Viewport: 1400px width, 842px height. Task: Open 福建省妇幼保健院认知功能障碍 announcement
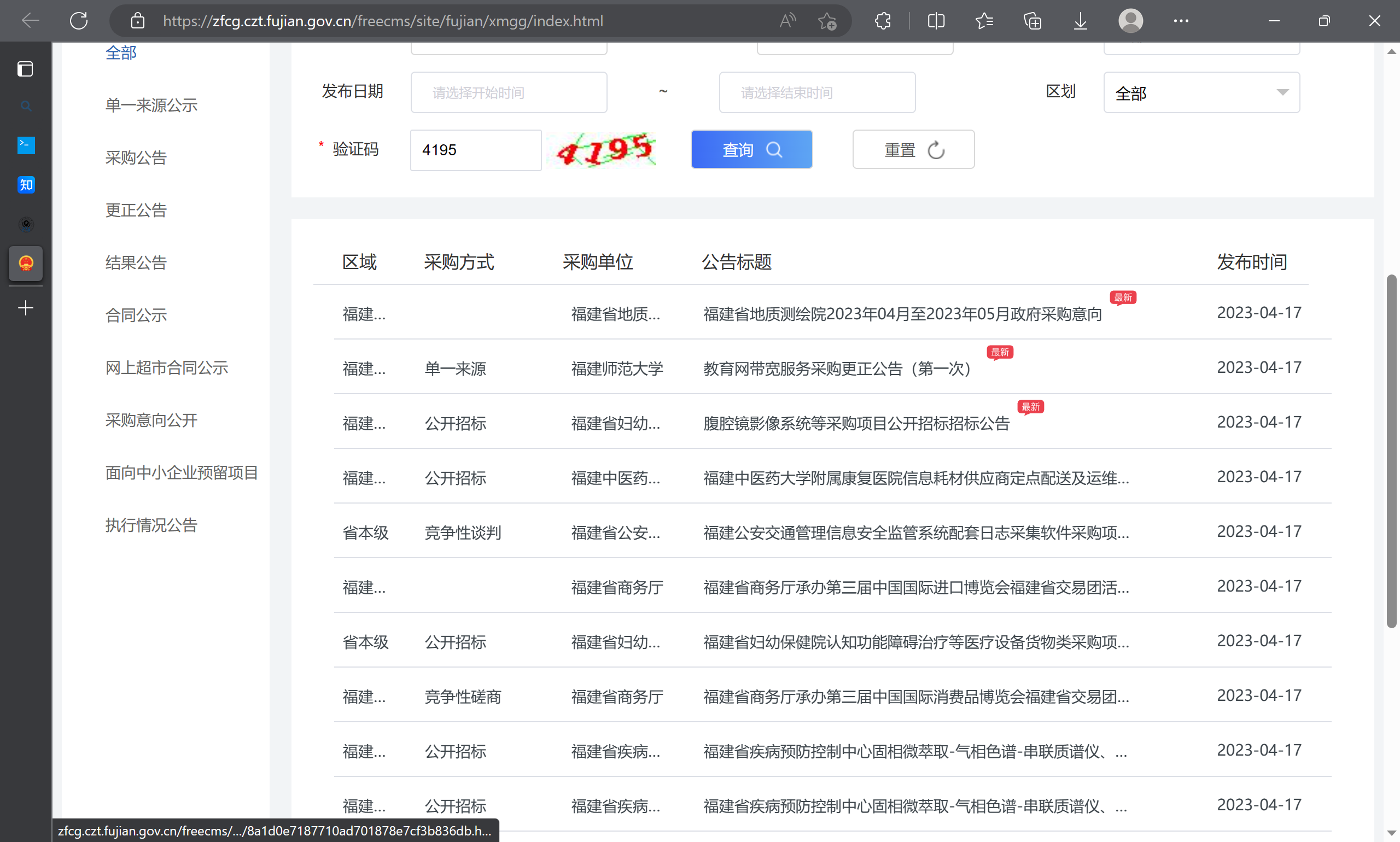(x=916, y=642)
